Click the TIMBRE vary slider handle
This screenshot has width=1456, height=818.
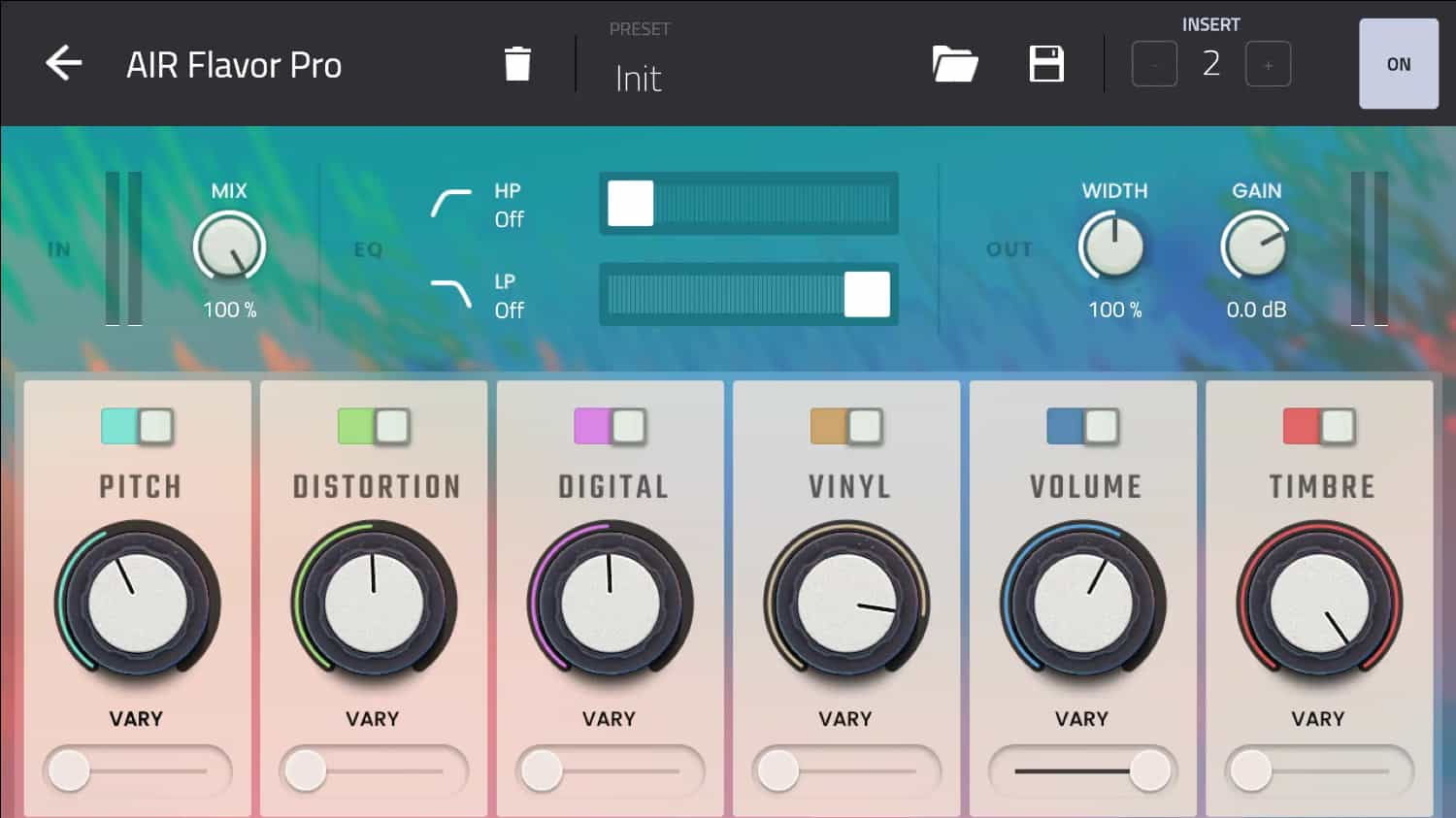click(1251, 771)
